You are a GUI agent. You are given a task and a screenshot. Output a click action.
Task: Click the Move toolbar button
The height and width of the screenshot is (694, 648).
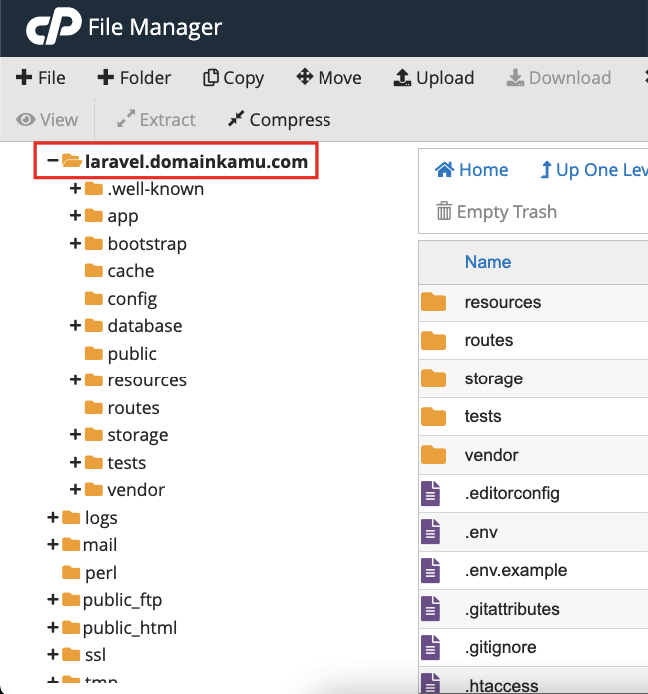tap(329, 78)
